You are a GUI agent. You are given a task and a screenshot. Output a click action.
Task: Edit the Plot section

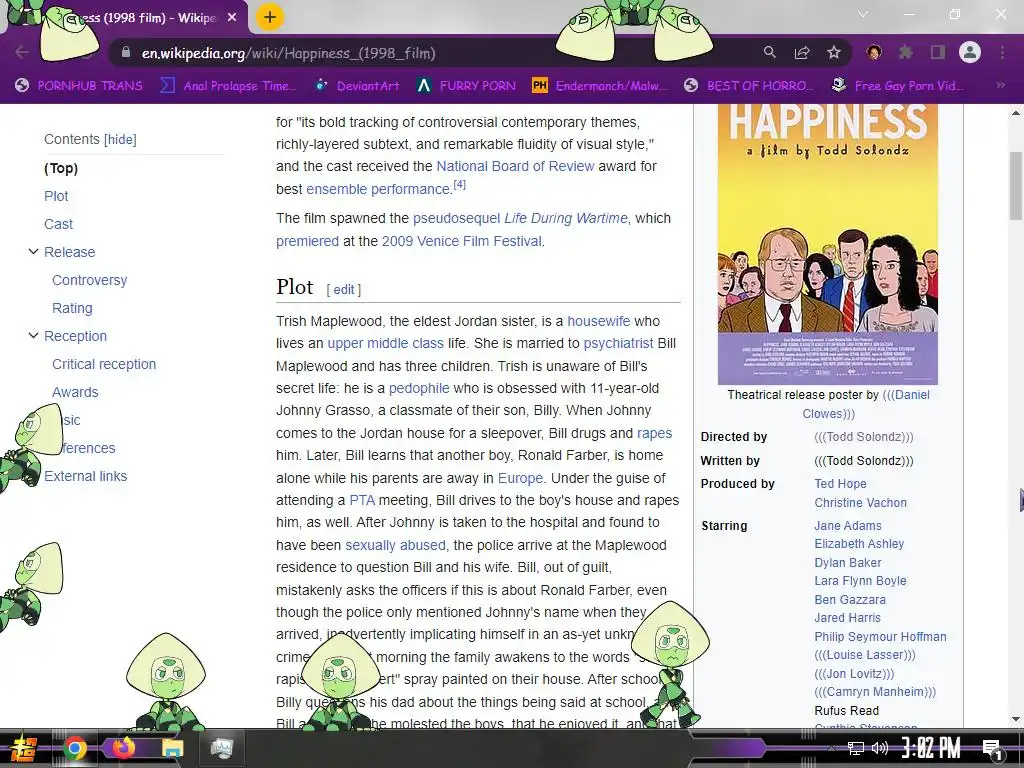pyautogui.click(x=344, y=289)
